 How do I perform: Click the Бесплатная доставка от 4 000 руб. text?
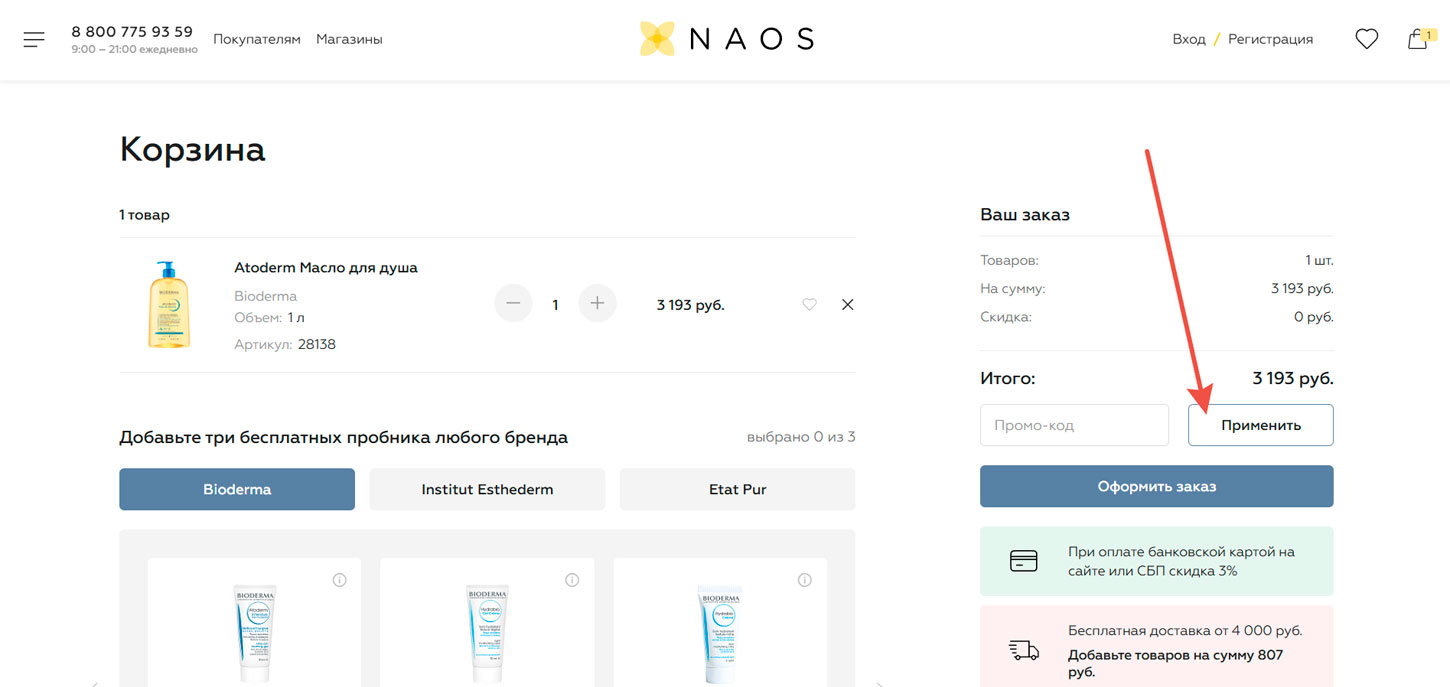[x=1185, y=631]
